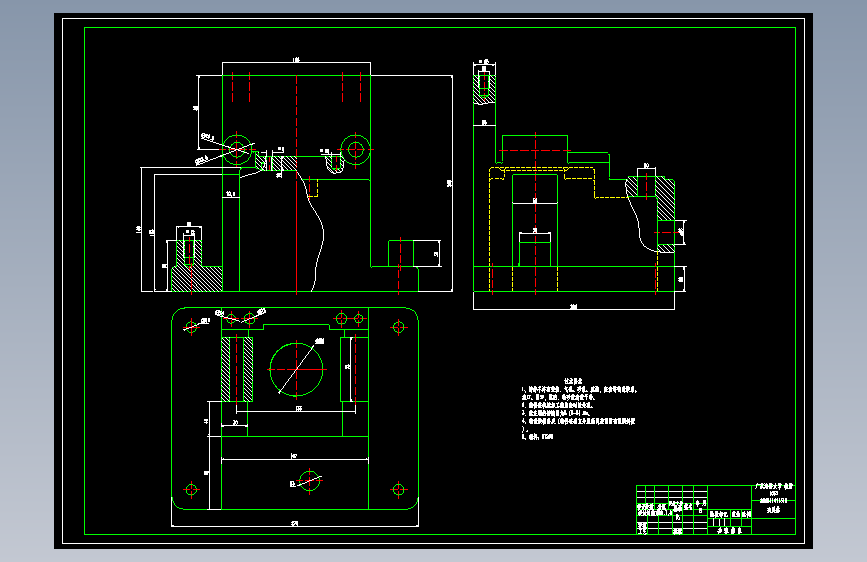Screen dimensions: 867x562
Task: Click the left concentric circle in front view
Action: click(237, 149)
